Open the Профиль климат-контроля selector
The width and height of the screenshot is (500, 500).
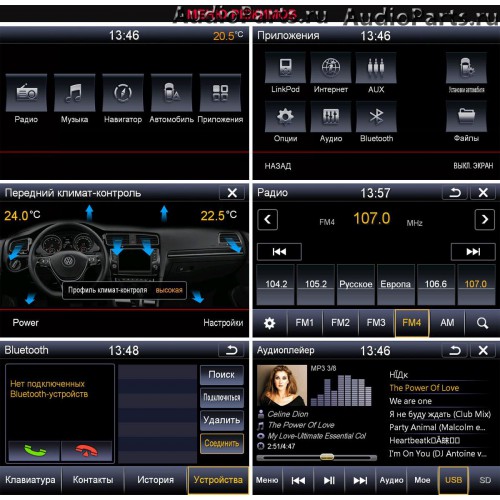(x=125, y=290)
